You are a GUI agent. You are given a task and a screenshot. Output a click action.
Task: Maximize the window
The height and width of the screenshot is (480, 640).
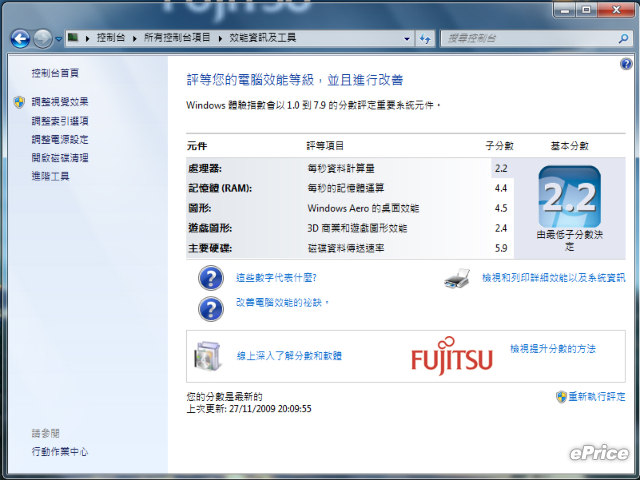pyautogui.click(x=586, y=9)
